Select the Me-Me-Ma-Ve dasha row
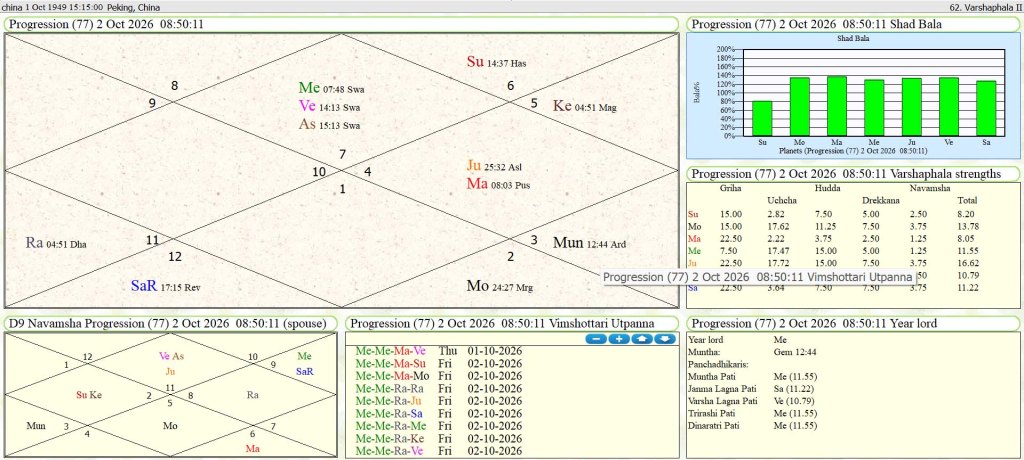 pyautogui.click(x=391, y=351)
